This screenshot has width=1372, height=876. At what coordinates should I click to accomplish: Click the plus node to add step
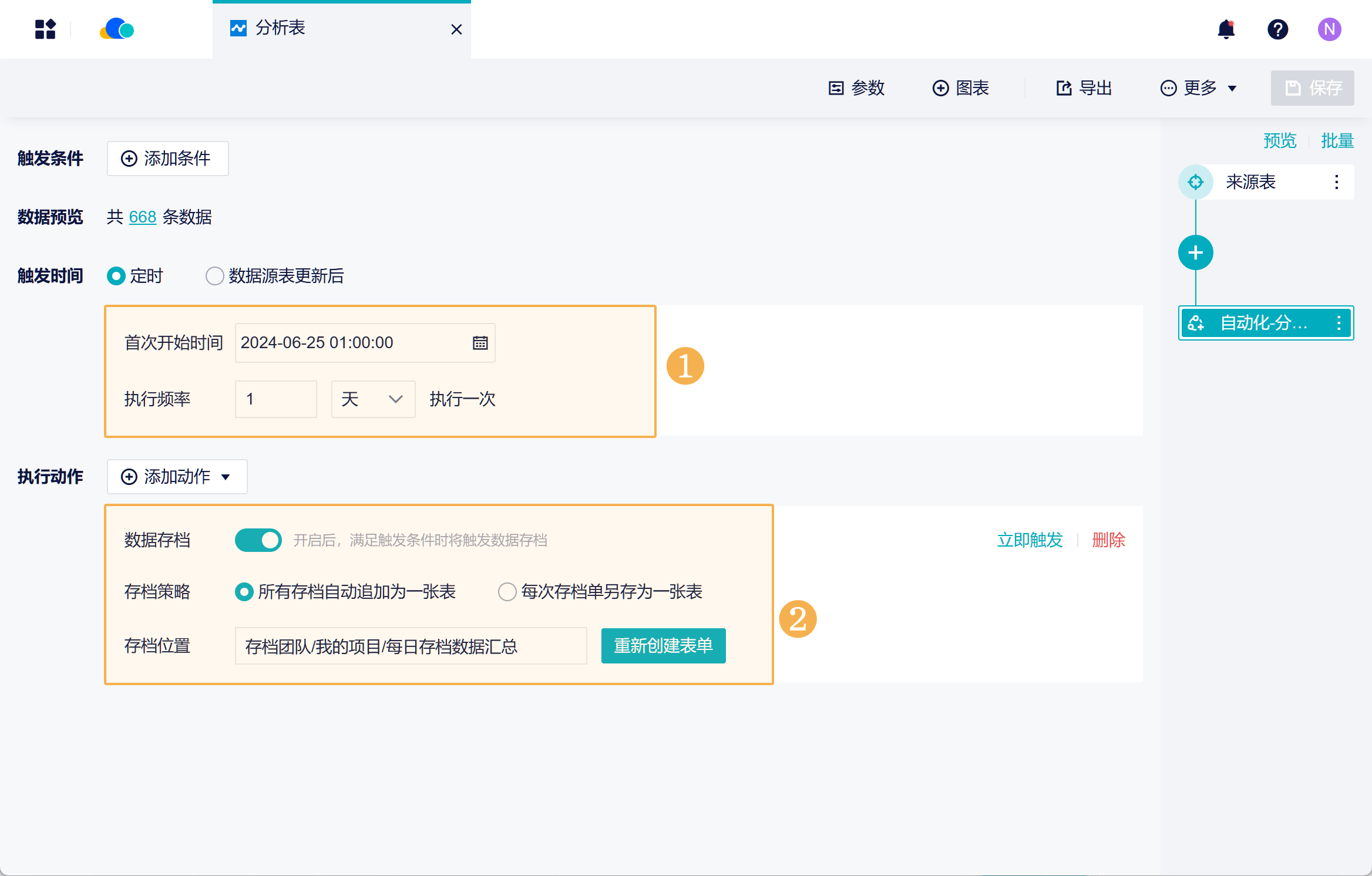tap(1195, 252)
